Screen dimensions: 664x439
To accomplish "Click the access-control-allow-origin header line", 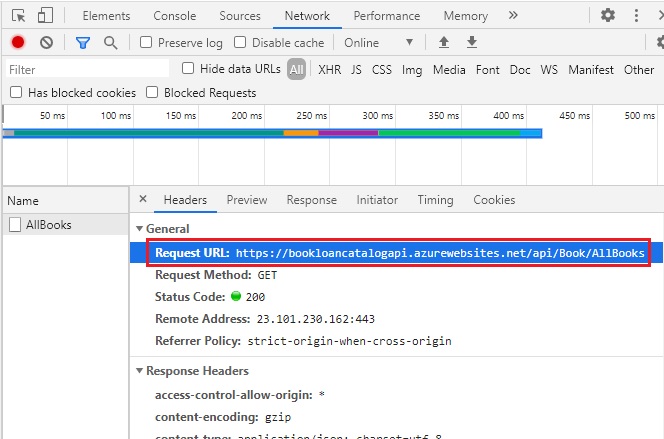I will pyautogui.click(x=240, y=395).
